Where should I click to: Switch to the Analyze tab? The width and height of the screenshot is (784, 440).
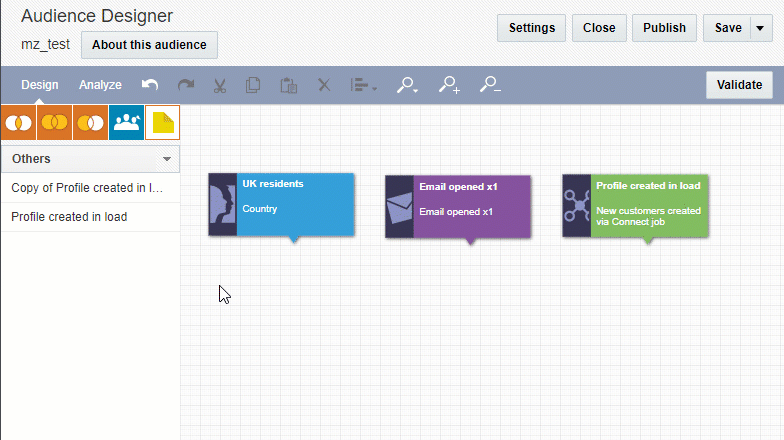tap(100, 85)
